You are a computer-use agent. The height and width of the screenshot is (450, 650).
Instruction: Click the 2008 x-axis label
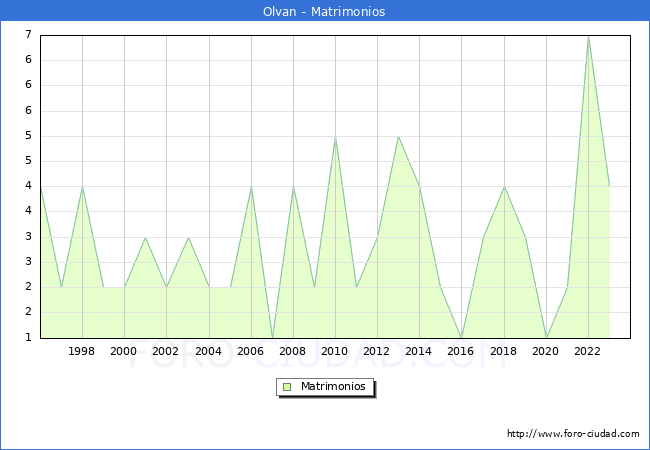293,351
